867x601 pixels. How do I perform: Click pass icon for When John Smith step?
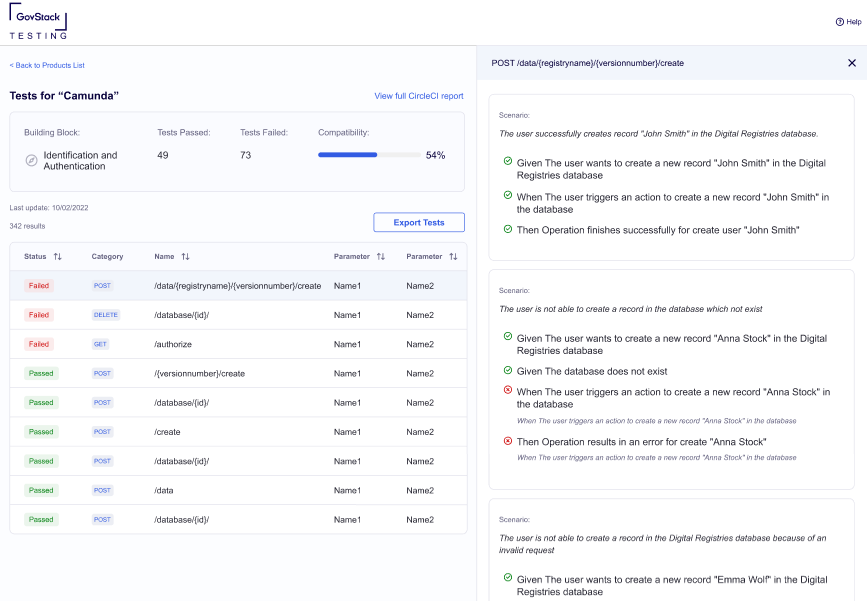pos(508,195)
